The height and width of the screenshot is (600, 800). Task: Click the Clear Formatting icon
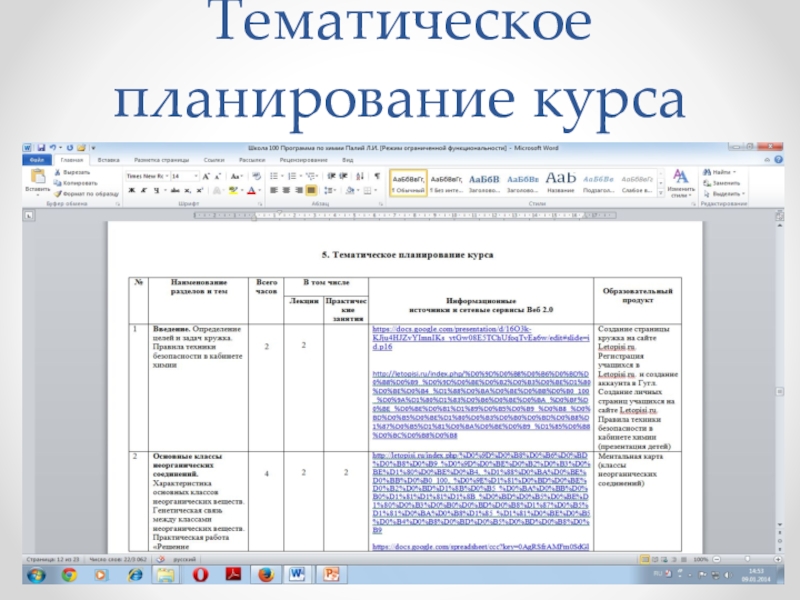(x=257, y=177)
